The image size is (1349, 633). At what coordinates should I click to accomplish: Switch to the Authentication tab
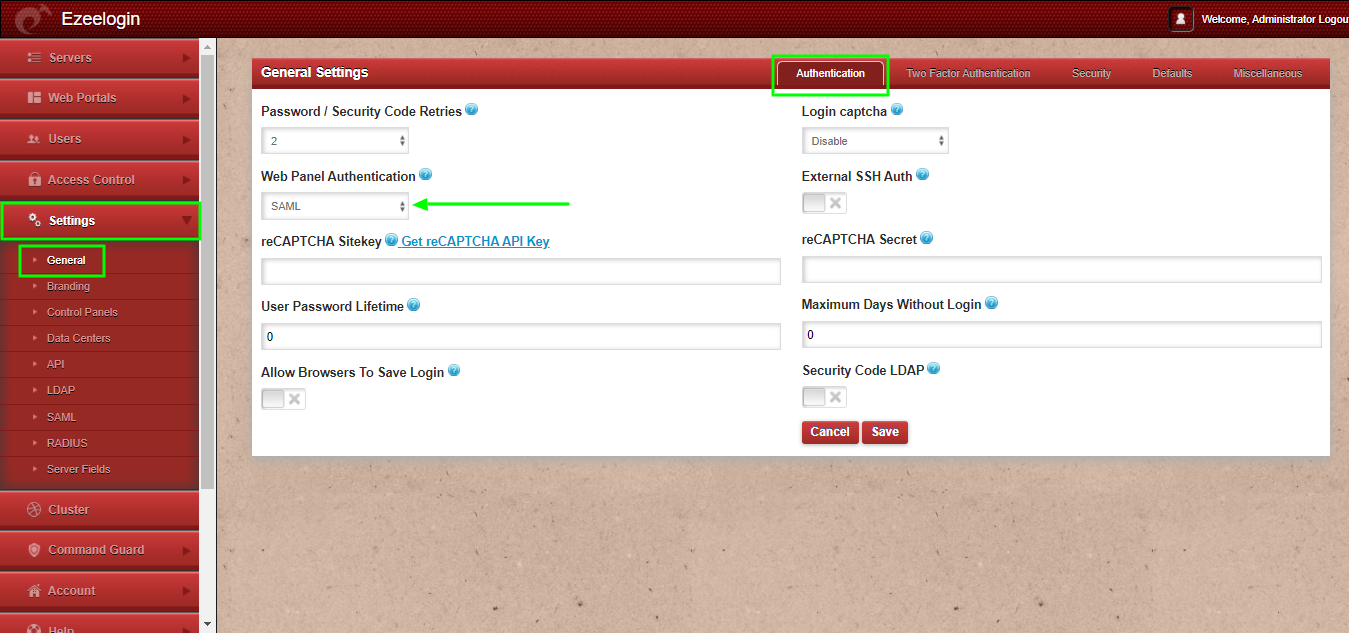(830, 74)
